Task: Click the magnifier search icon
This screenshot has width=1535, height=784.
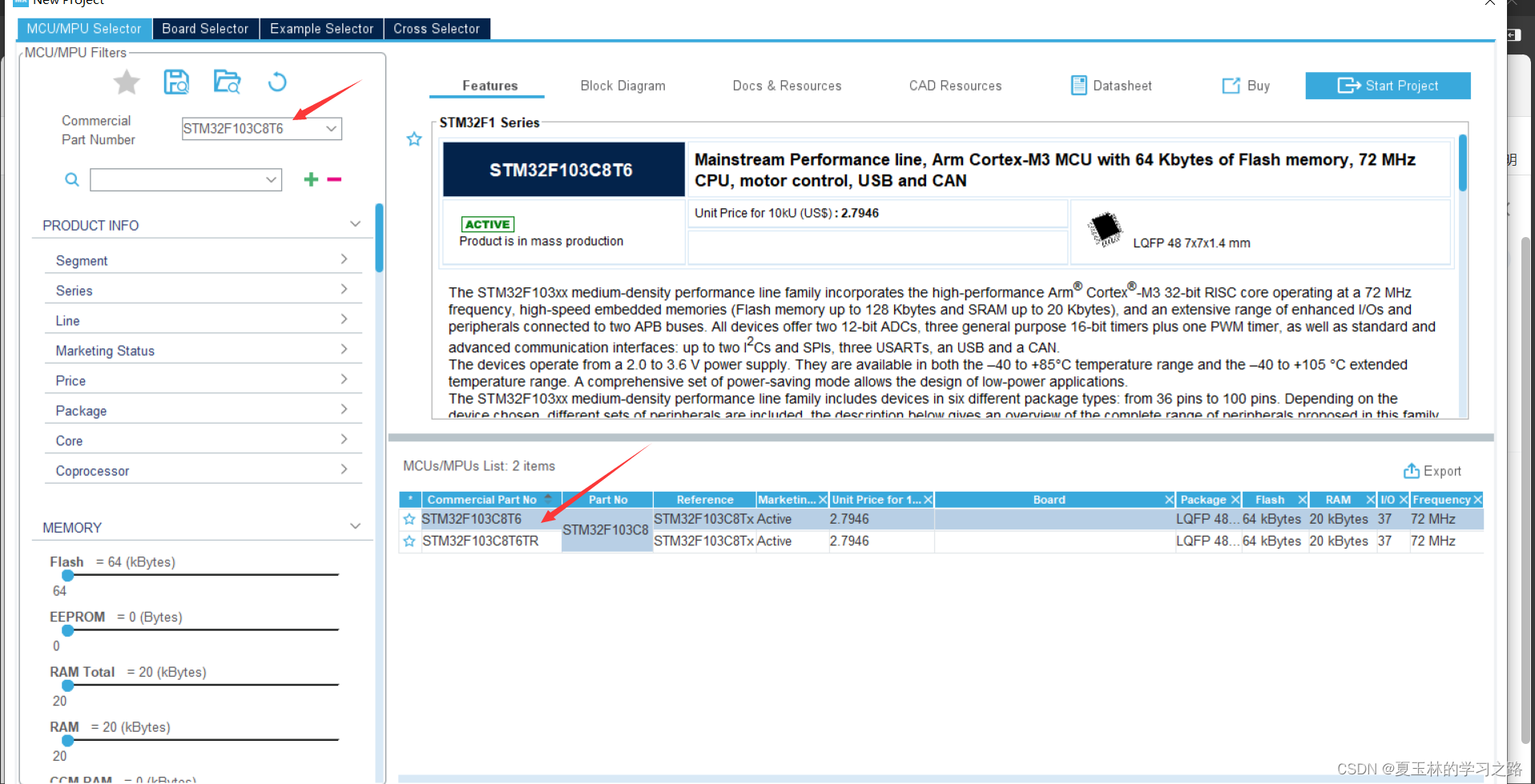Action: (x=72, y=179)
